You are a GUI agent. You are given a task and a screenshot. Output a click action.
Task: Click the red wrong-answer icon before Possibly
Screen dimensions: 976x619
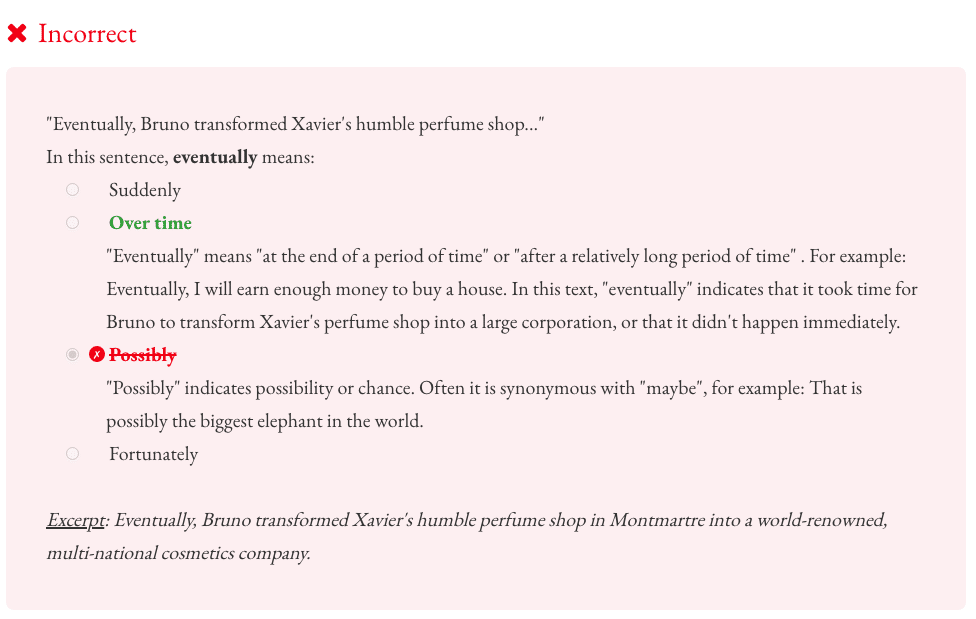tap(97, 354)
